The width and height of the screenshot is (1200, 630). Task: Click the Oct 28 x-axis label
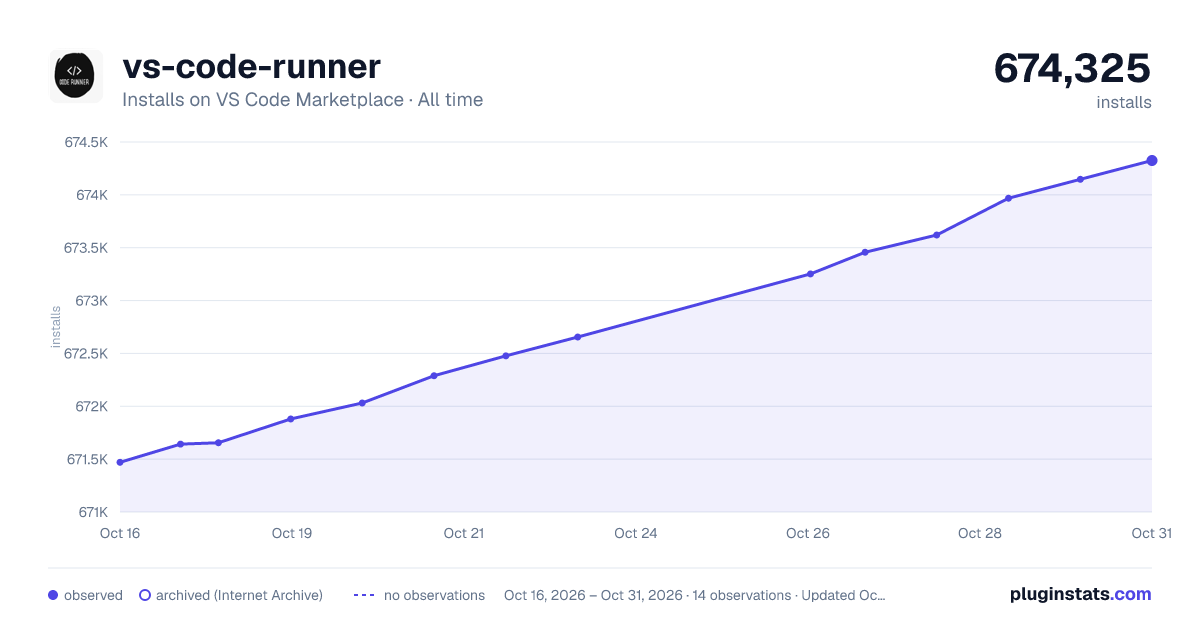tap(980, 533)
